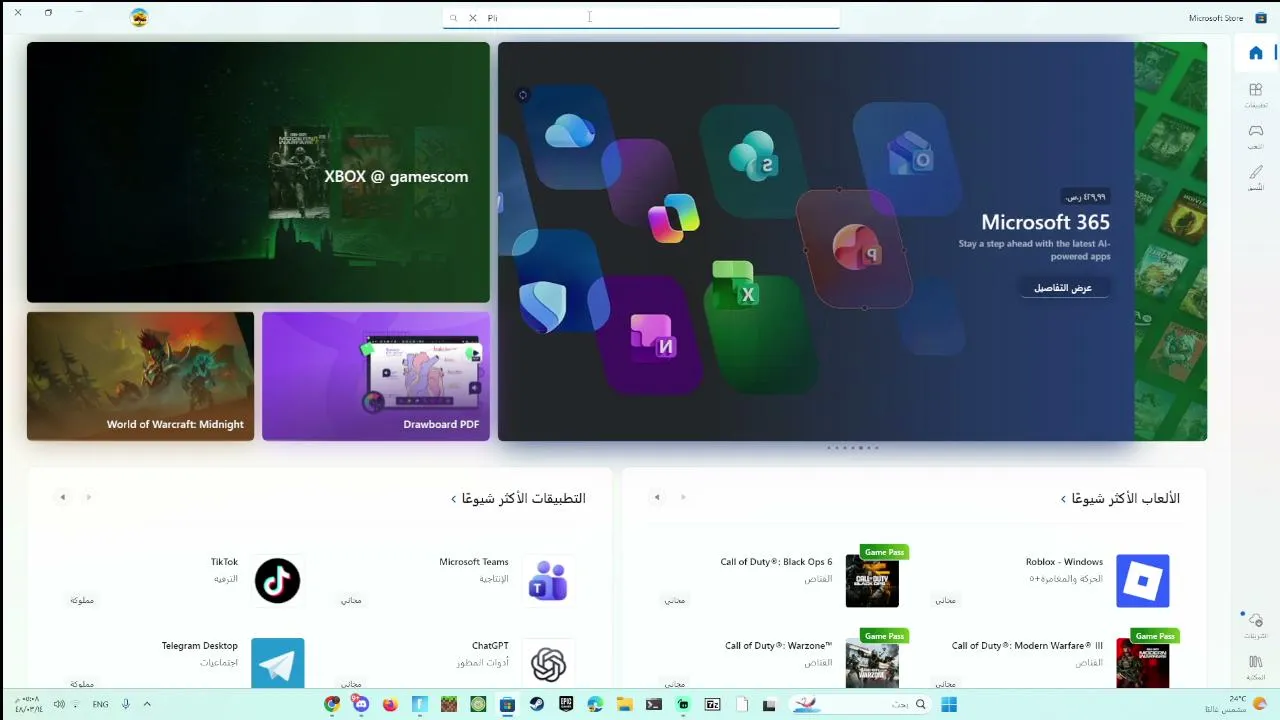Open the volume speaker control in tray
Image resolution: width=1280 pixels, height=720 pixels.
tap(59, 704)
